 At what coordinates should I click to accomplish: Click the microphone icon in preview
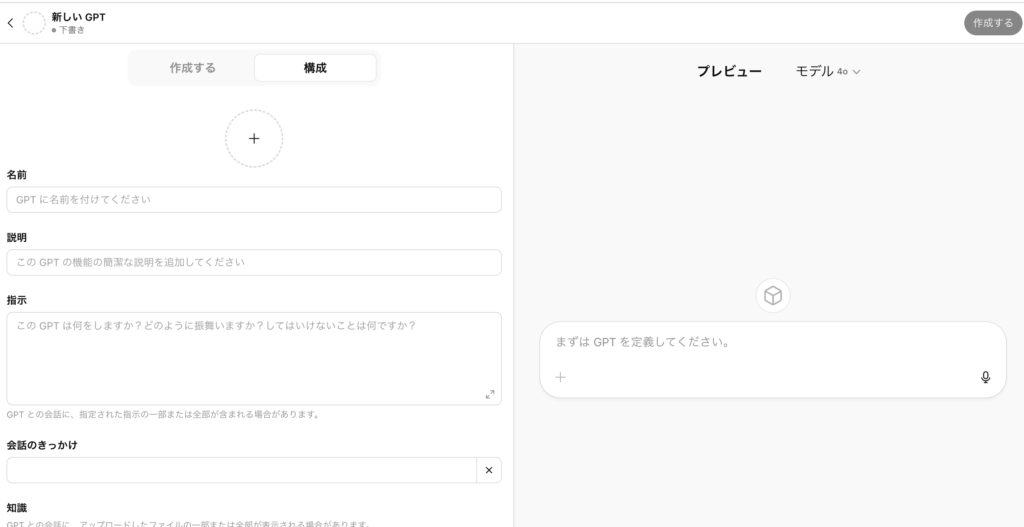point(985,377)
